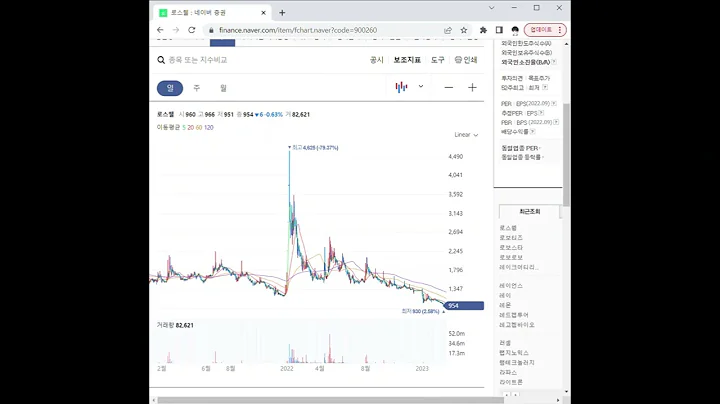
Task: Open 로보로보 in the recent list
Action: (511, 258)
